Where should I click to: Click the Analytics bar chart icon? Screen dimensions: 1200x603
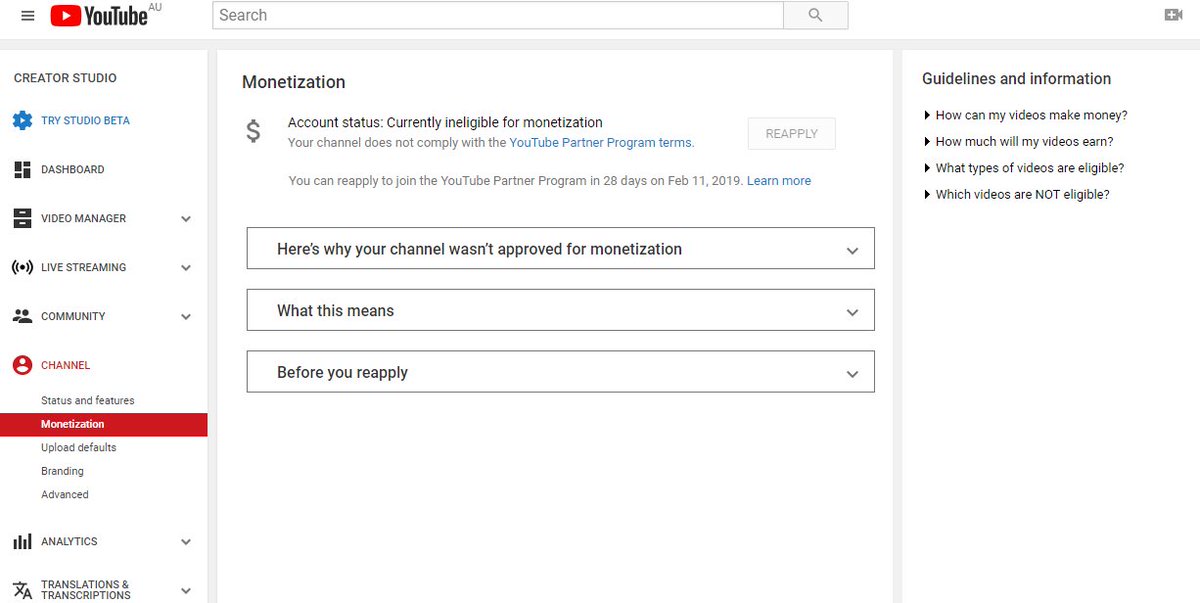tap(22, 542)
